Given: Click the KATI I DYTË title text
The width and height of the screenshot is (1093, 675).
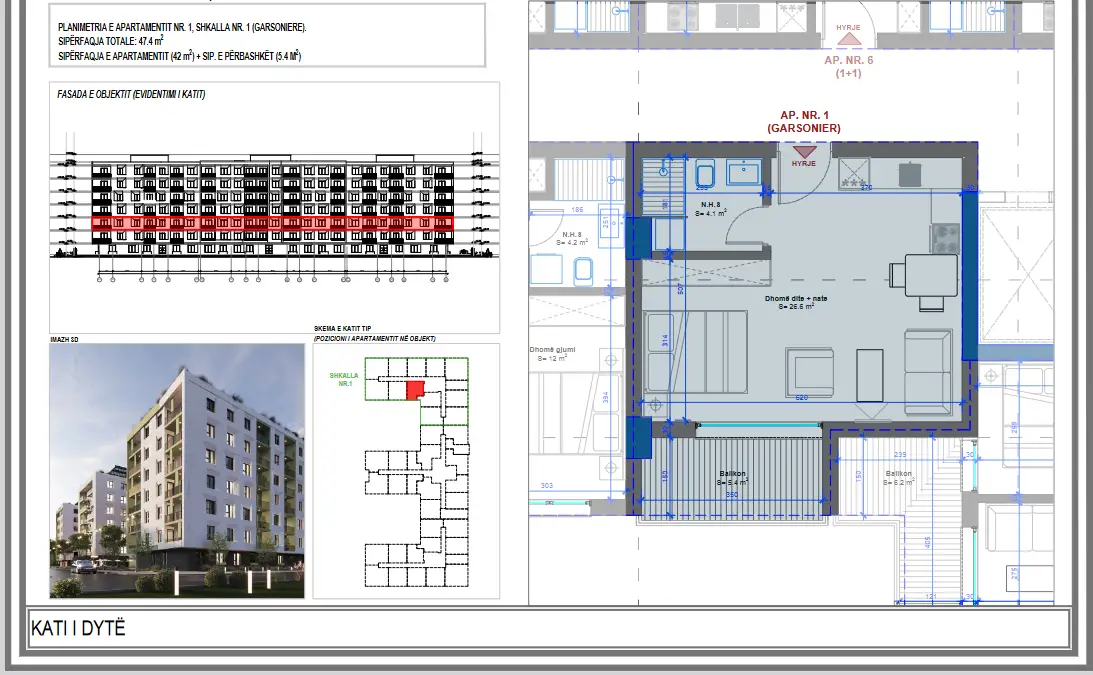Looking at the screenshot, I should (79, 628).
